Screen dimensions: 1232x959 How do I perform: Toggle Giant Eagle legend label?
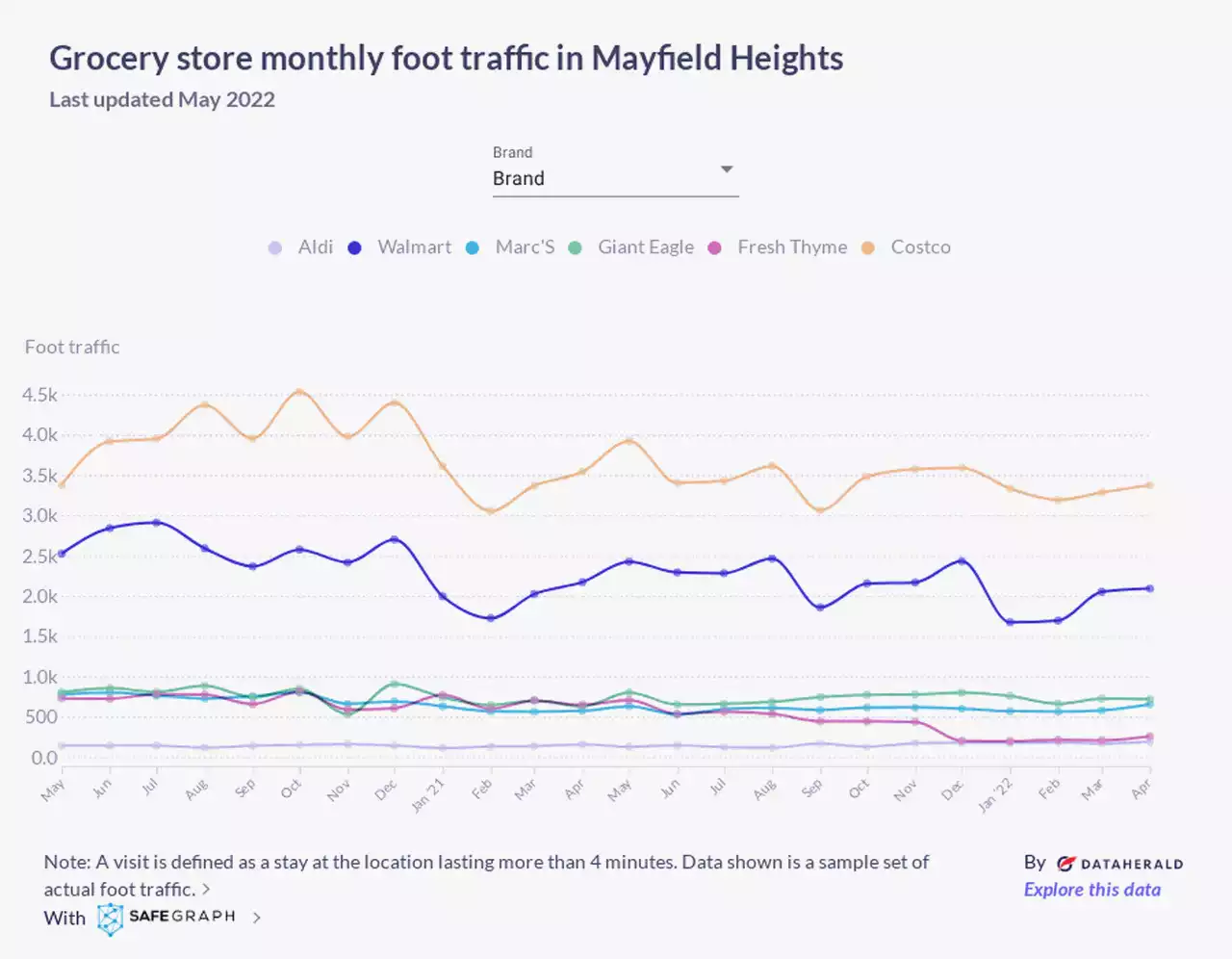point(646,247)
